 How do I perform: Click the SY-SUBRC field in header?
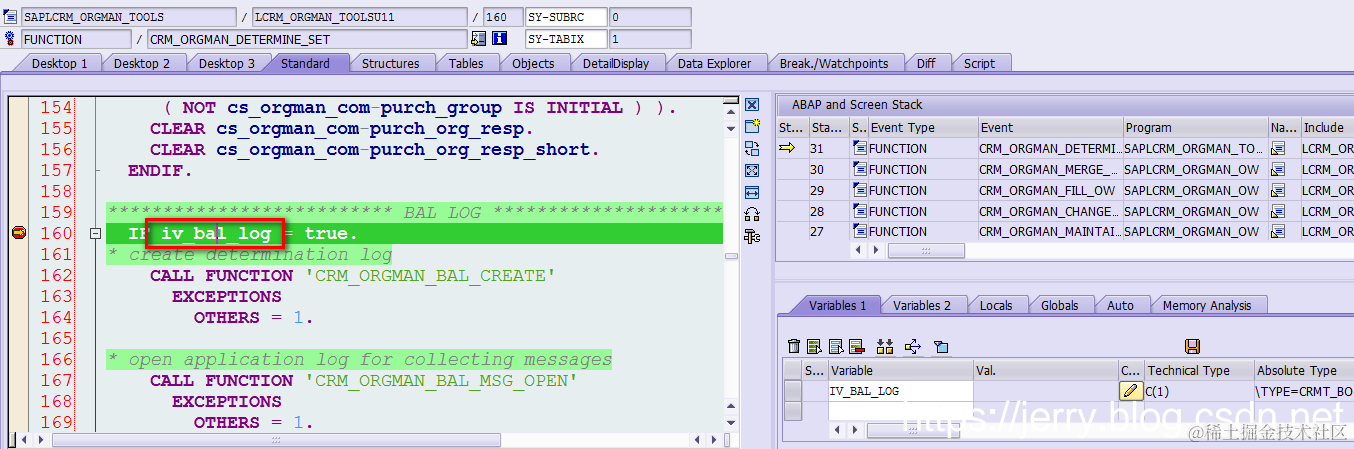point(566,17)
